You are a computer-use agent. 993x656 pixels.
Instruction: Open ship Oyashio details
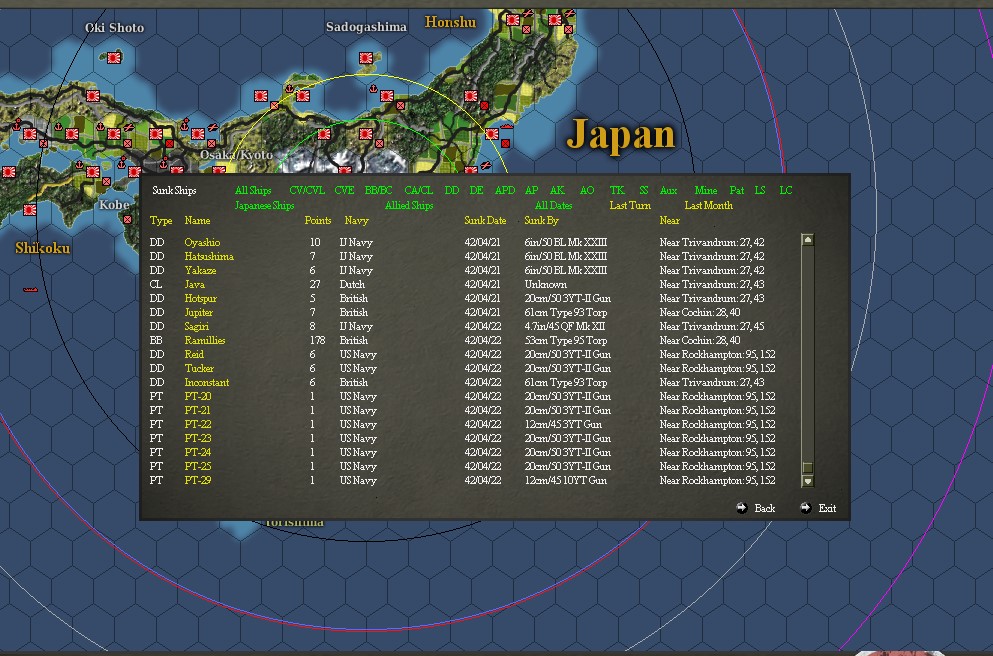click(202, 242)
